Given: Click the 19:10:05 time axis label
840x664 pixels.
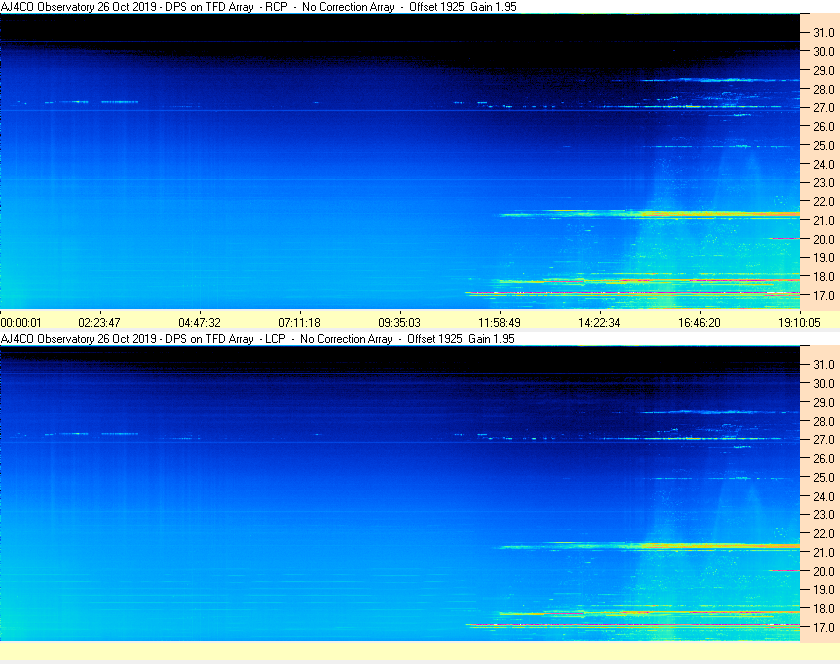Looking at the screenshot, I should click(x=799, y=323).
